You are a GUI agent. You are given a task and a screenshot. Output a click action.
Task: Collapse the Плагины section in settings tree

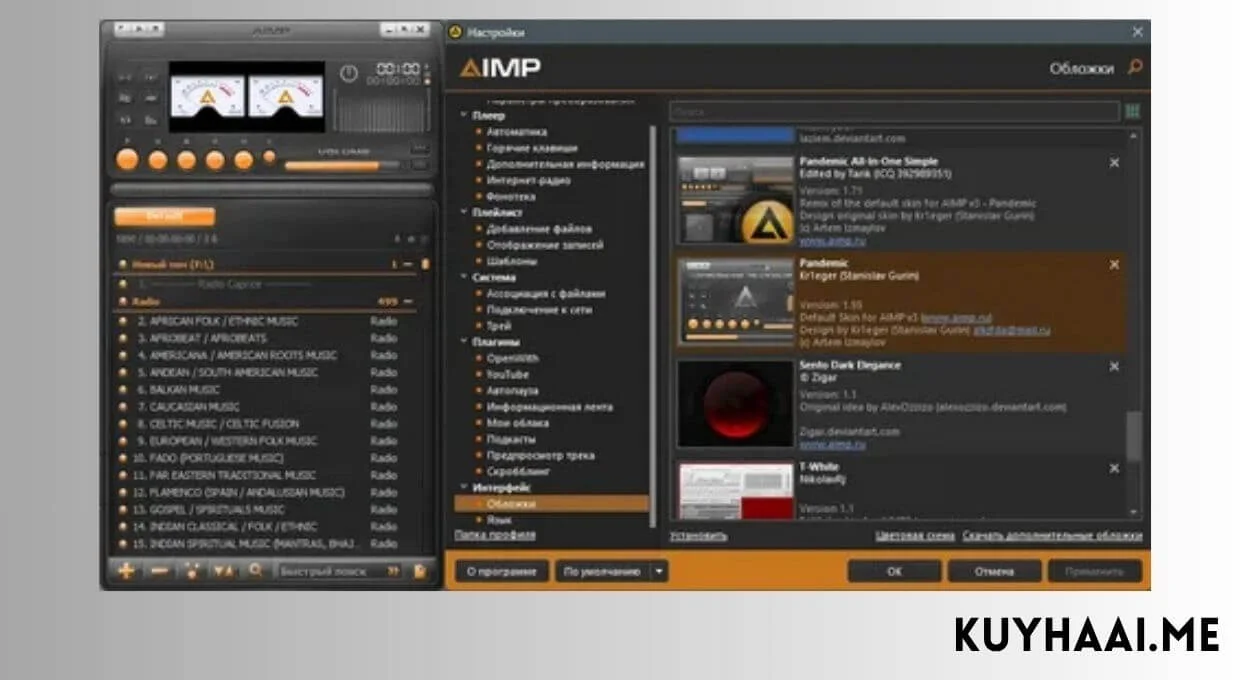[x=464, y=342]
